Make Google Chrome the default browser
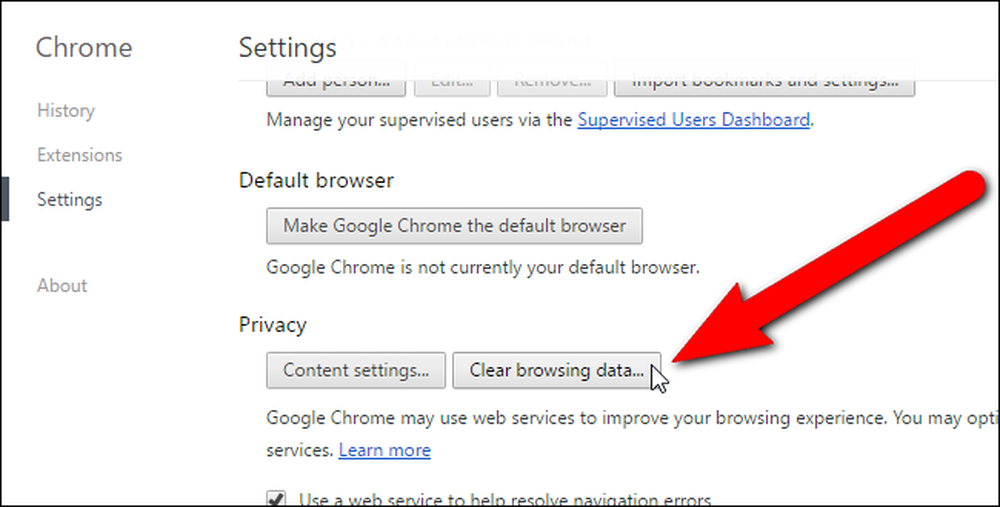The height and width of the screenshot is (507, 1000). tap(454, 226)
